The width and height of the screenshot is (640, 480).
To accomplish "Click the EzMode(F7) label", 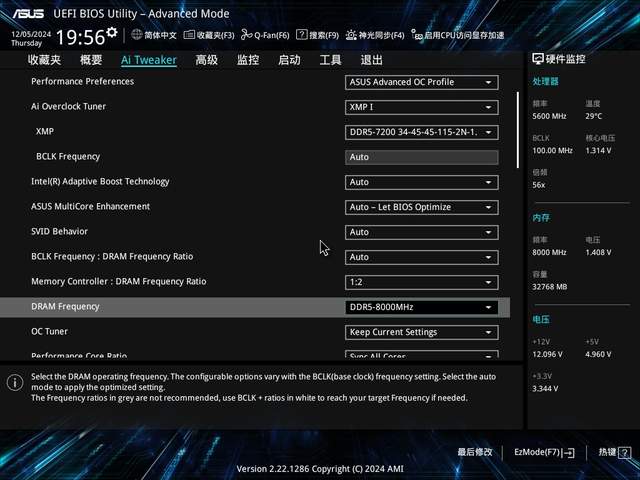I will coord(537,452).
